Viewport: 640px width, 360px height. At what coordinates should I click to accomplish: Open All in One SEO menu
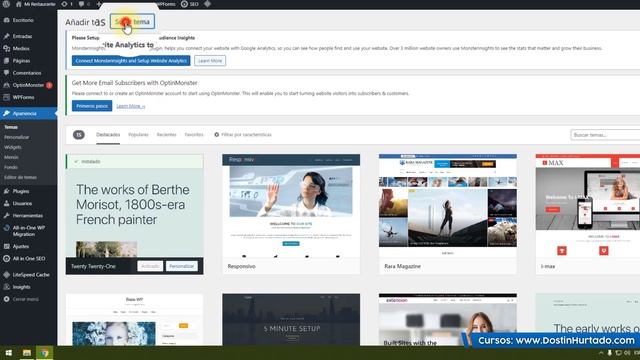[29, 258]
